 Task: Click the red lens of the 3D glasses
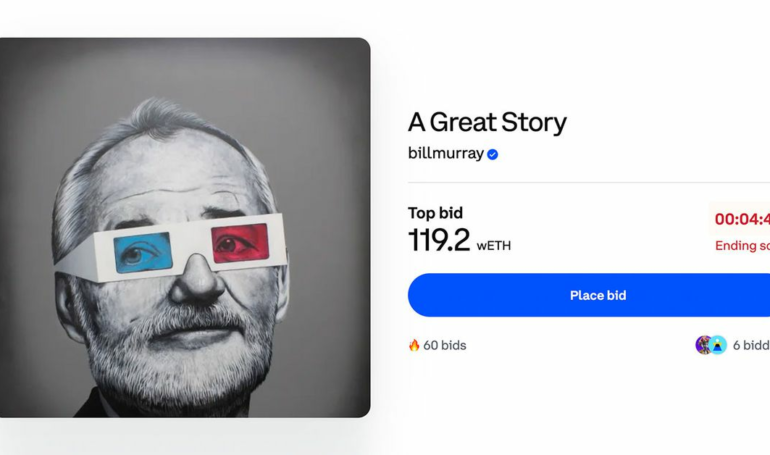pyautogui.click(x=240, y=243)
